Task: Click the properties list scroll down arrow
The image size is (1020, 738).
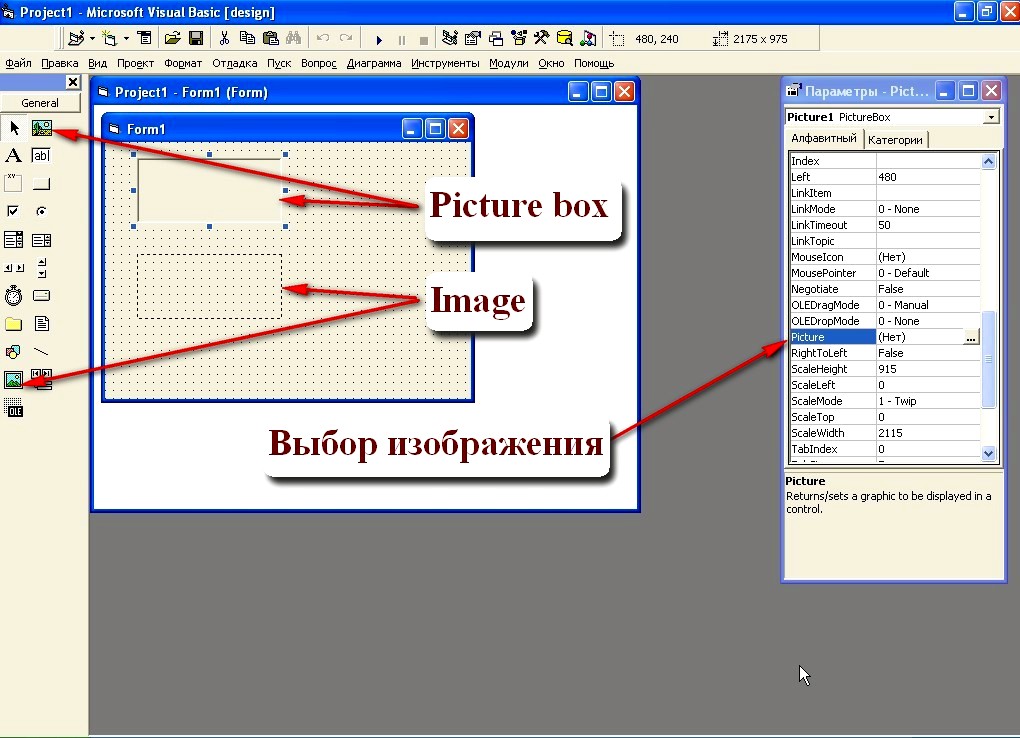Action: click(x=988, y=454)
